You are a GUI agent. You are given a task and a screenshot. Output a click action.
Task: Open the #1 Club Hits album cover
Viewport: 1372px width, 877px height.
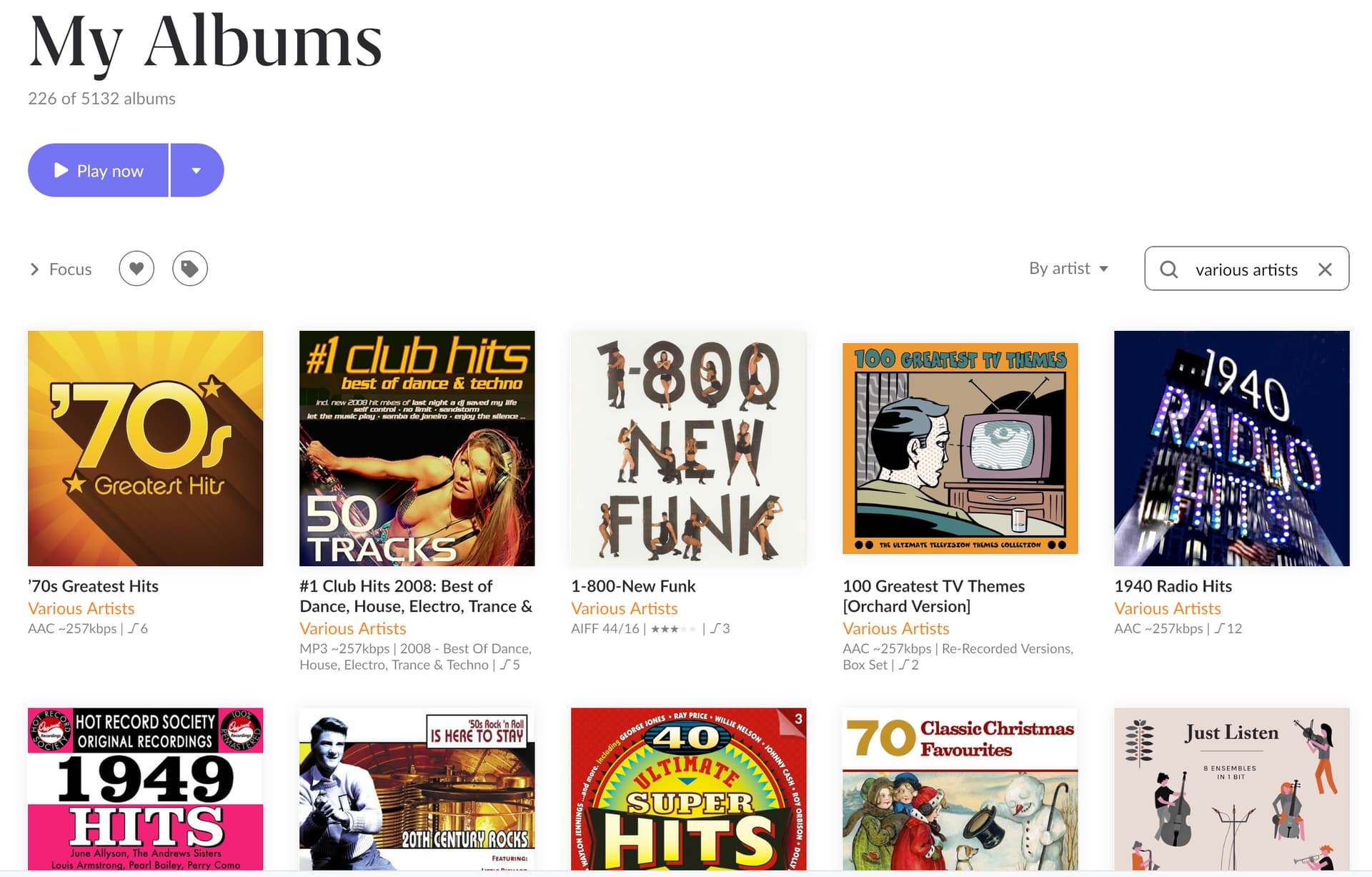coord(417,448)
